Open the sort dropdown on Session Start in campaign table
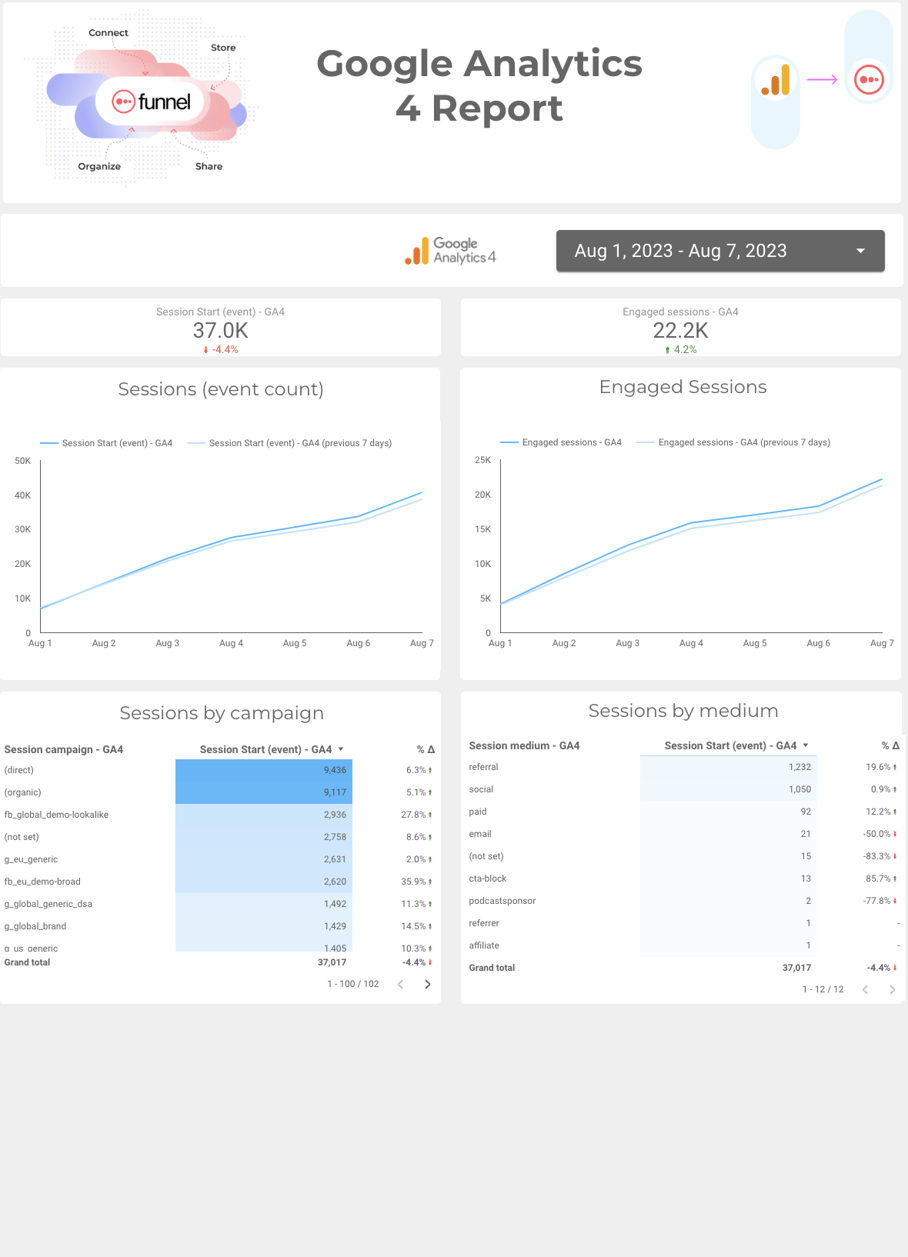The width and height of the screenshot is (908, 1257). tap(340, 746)
